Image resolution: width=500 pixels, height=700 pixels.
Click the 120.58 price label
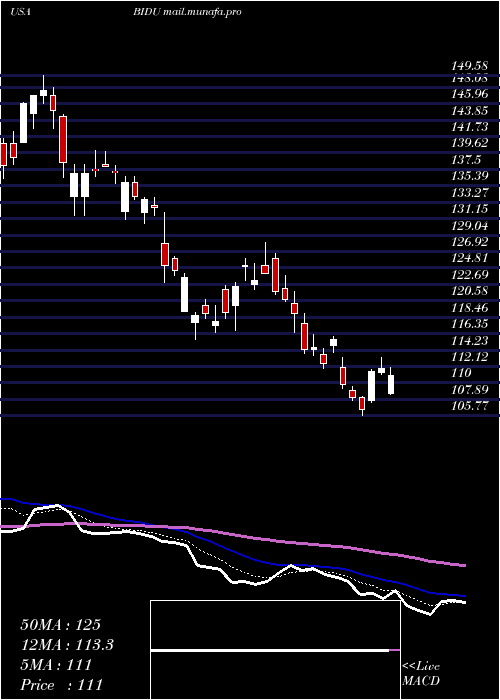pyautogui.click(x=470, y=291)
